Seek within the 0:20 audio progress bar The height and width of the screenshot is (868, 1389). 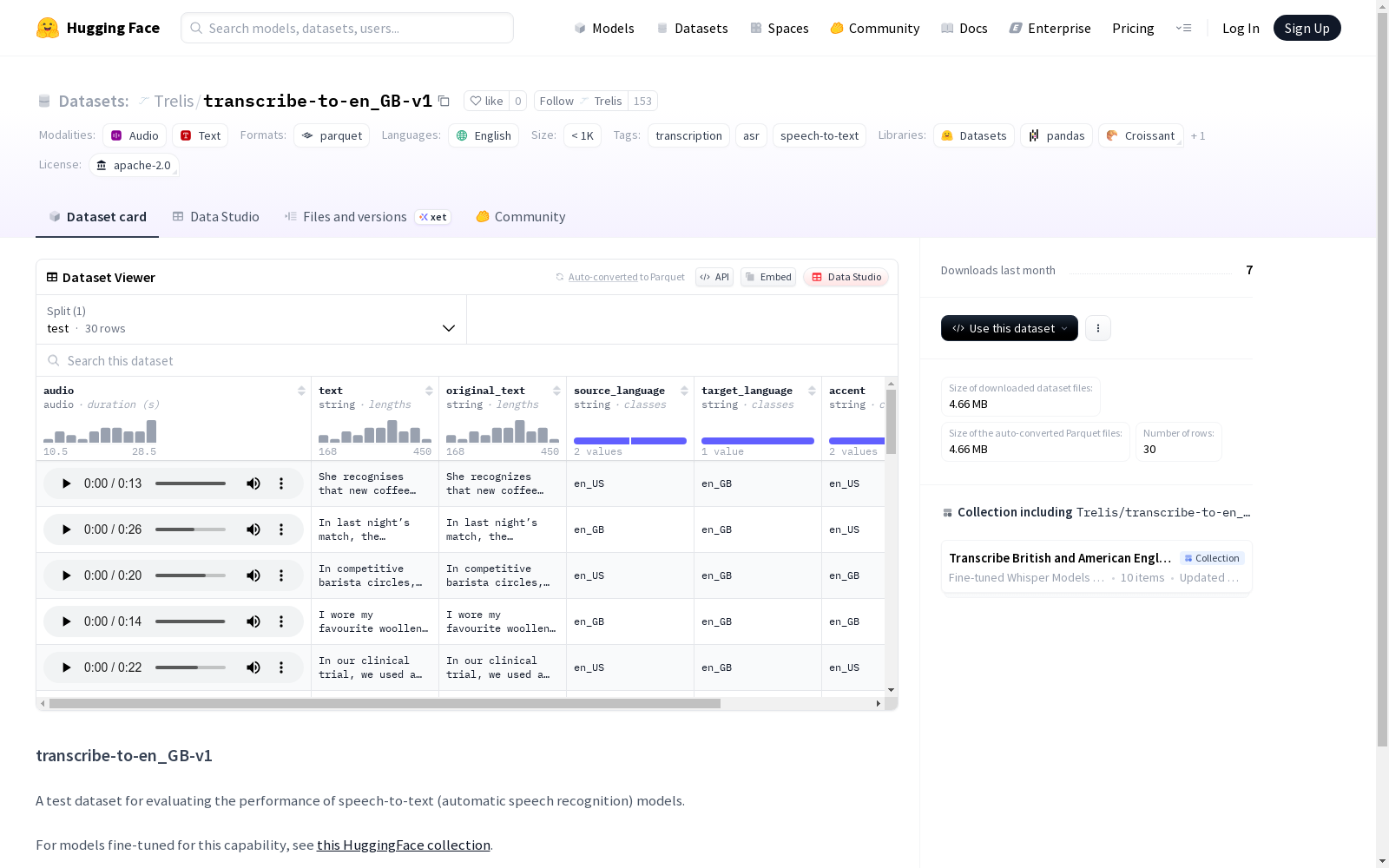coord(190,575)
